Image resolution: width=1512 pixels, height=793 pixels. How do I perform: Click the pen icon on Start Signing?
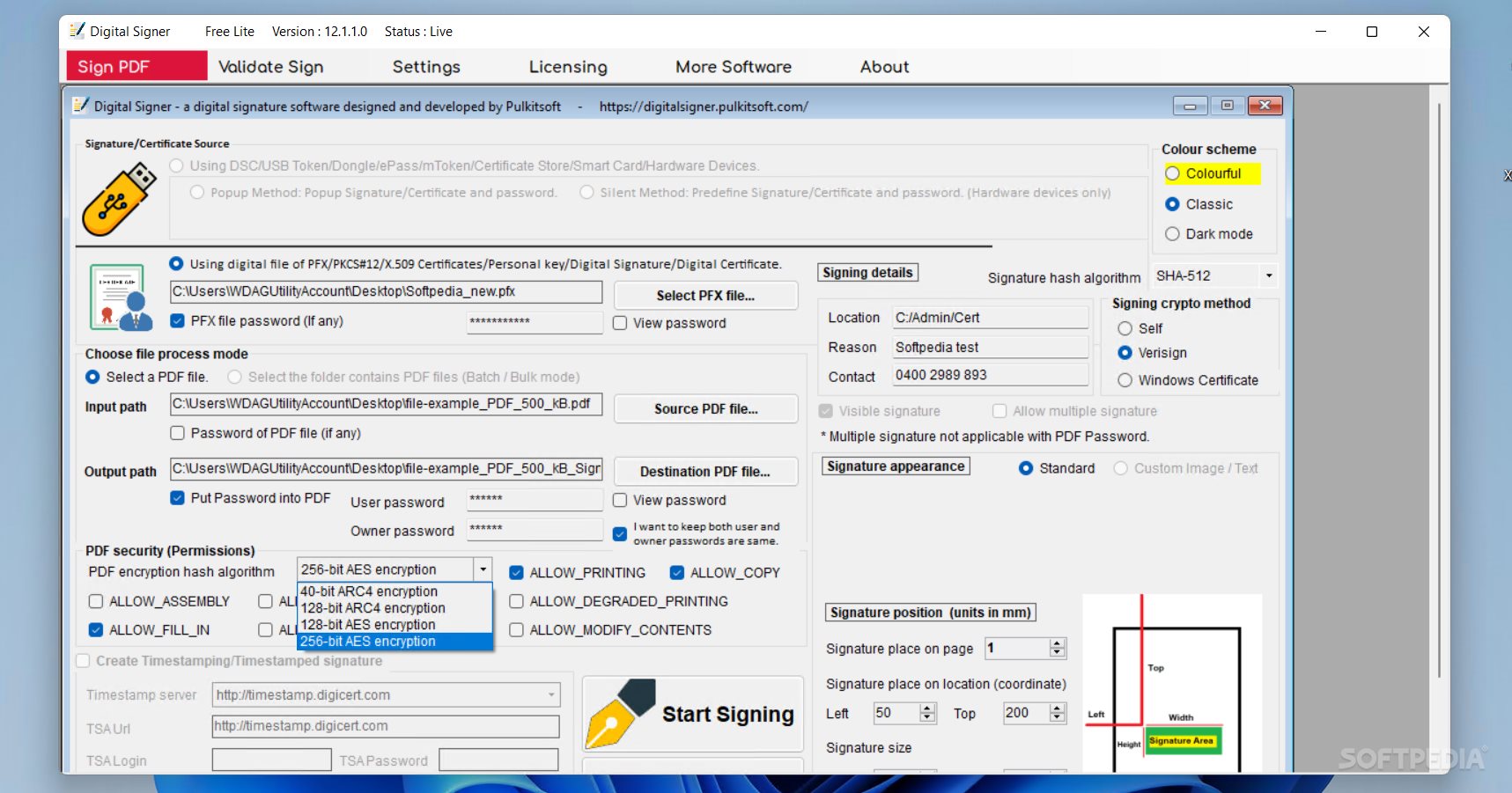(621, 714)
